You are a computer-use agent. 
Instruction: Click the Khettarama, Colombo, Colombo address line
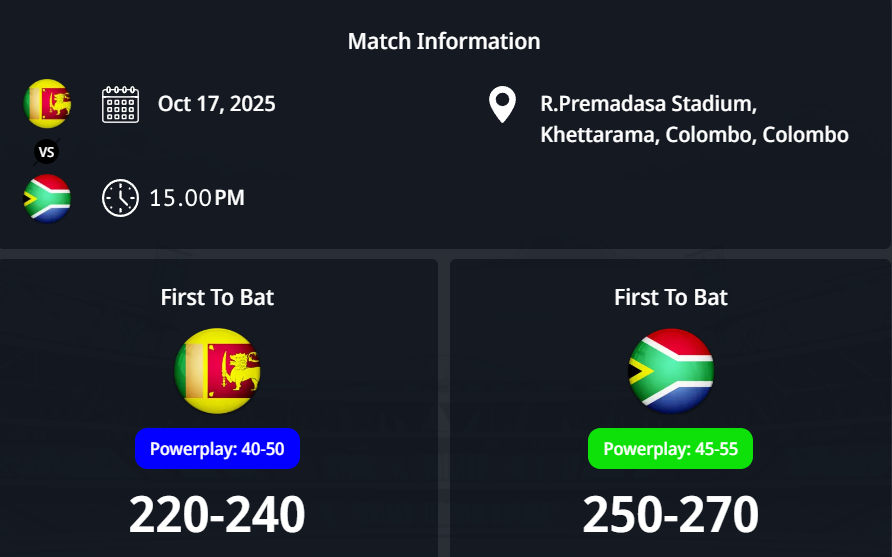[x=694, y=135]
